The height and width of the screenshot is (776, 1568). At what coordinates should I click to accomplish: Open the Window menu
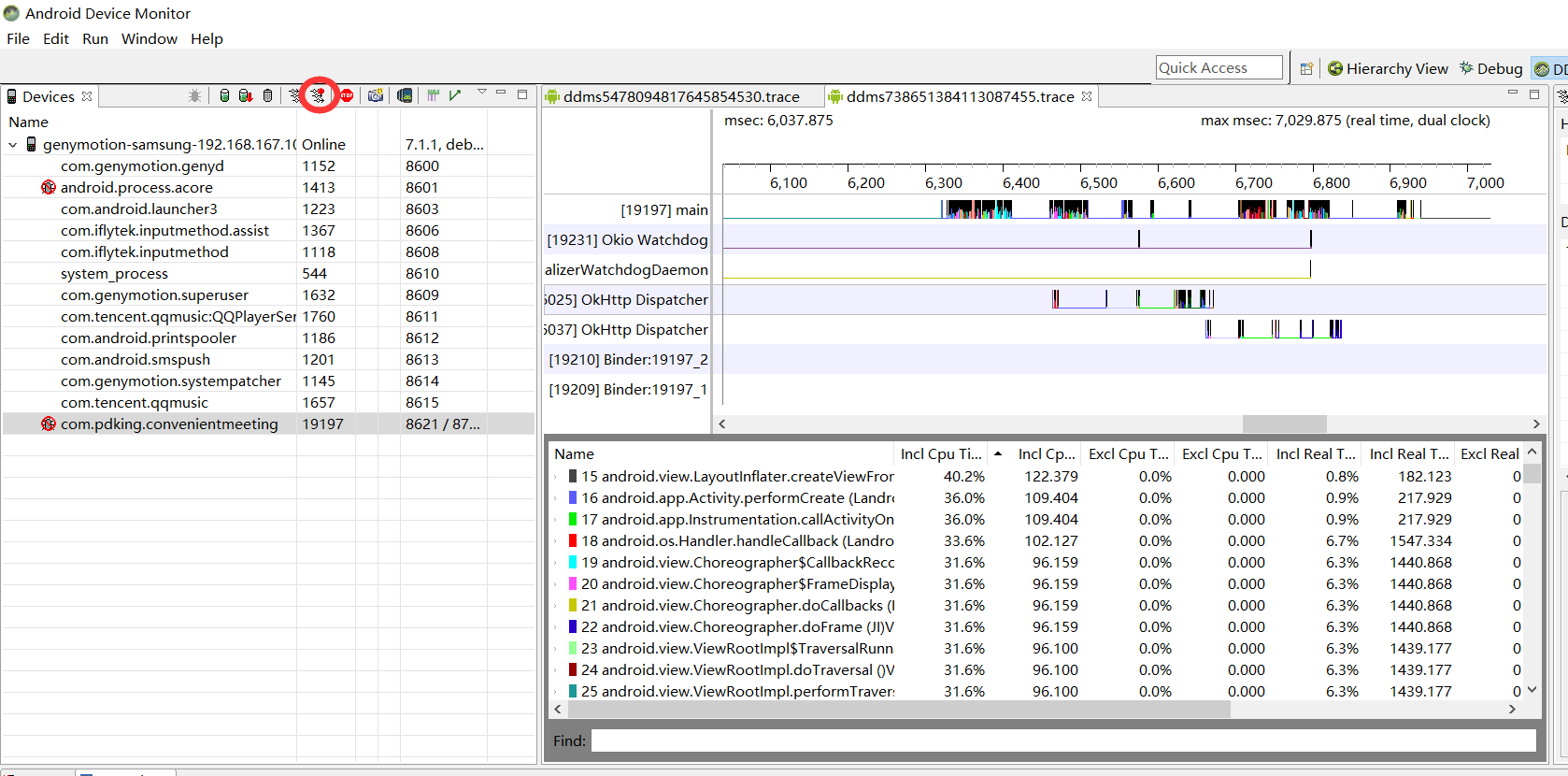[x=150, y=38]
